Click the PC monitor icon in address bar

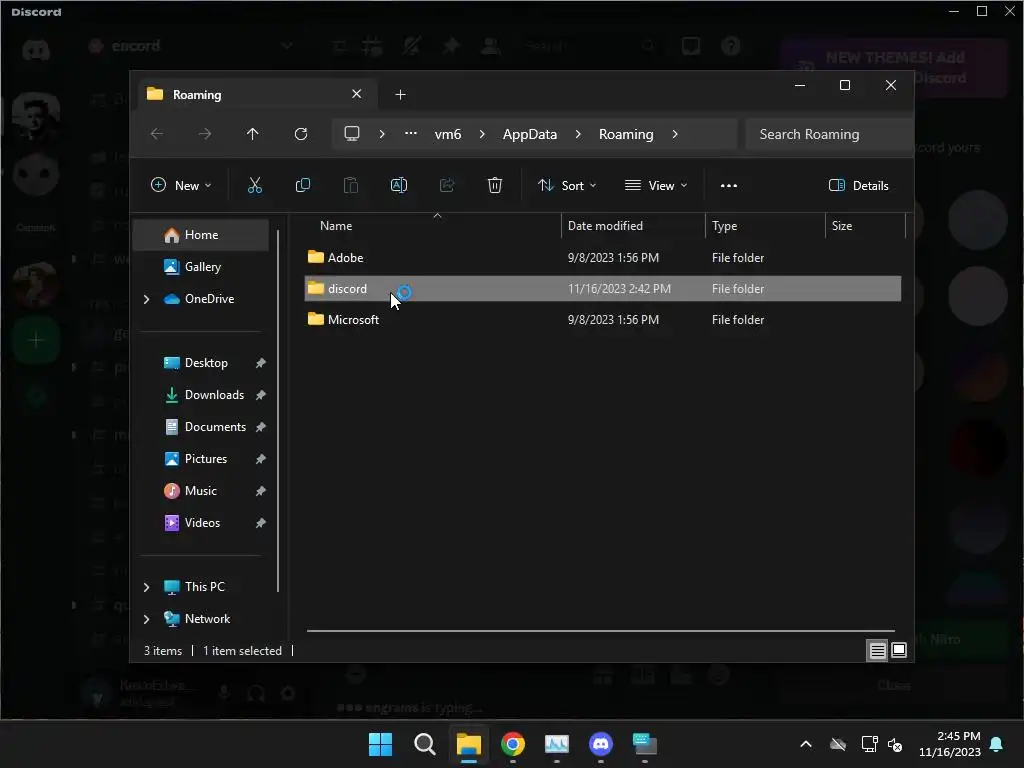click(x=352, y=134)
